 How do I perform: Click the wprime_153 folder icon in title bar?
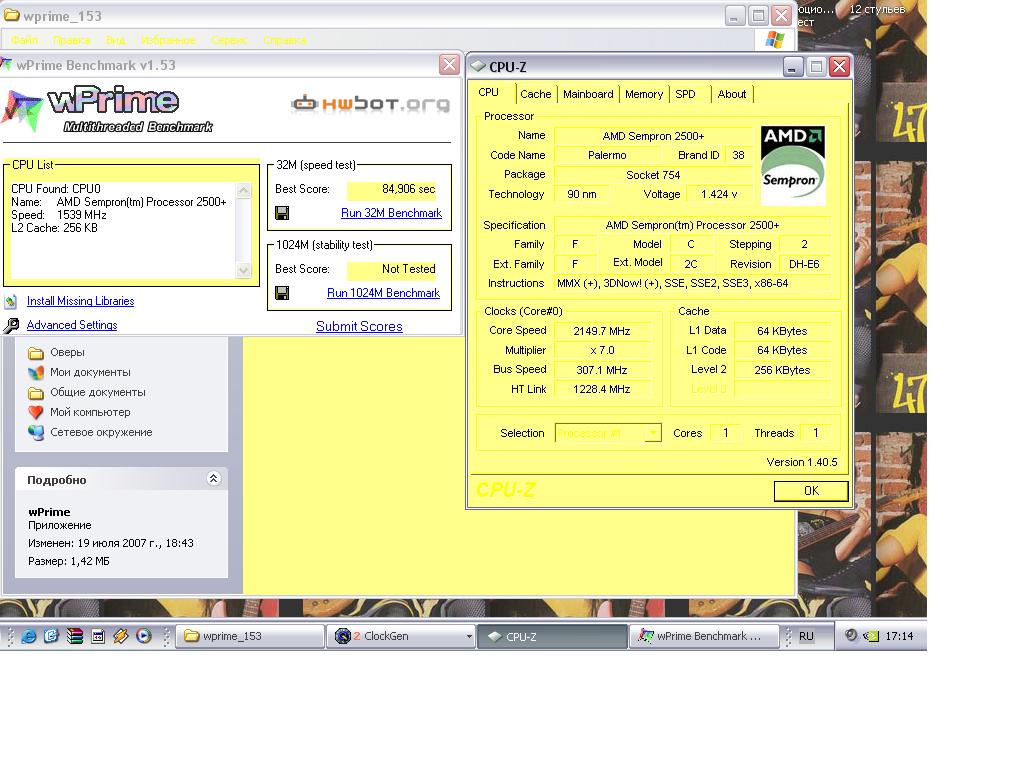click(x=12, y=16)
